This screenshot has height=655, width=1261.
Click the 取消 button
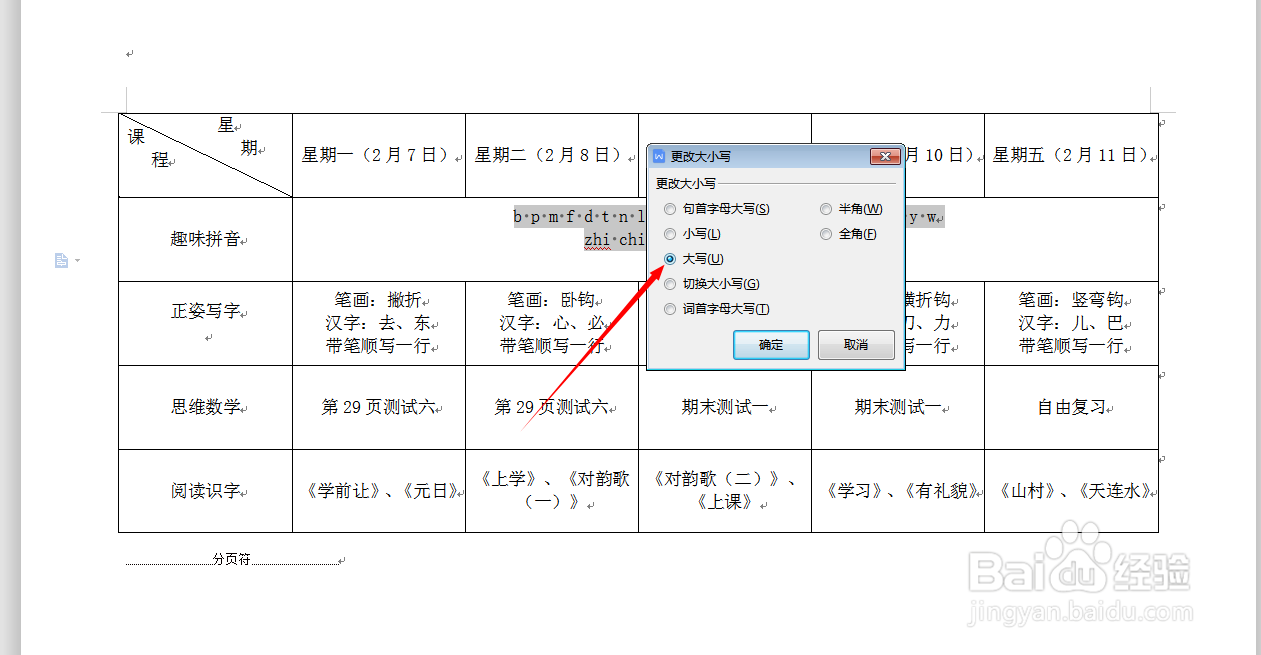coord(856,344)
